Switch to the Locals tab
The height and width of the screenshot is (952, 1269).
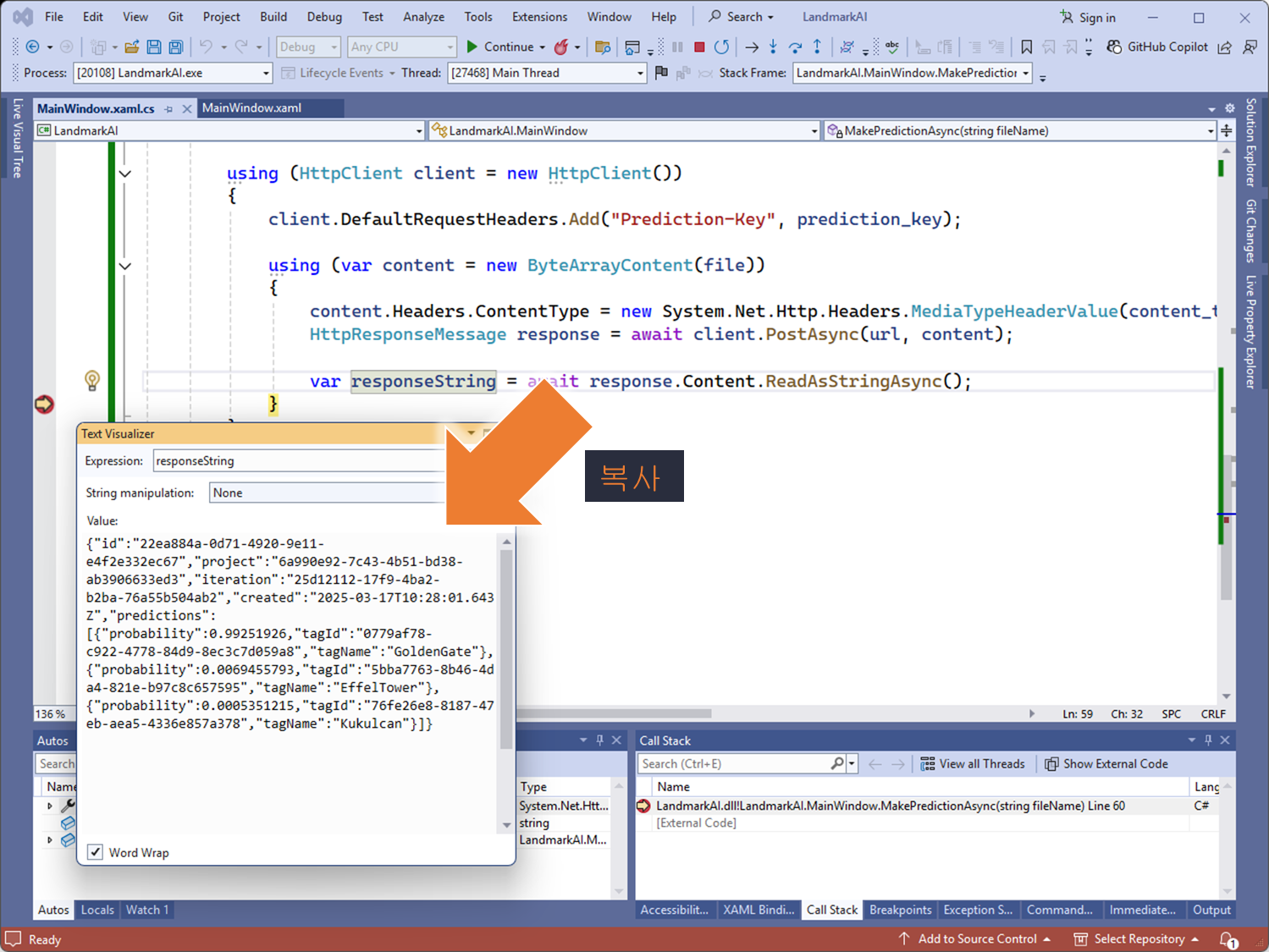(x=97, y=910)
